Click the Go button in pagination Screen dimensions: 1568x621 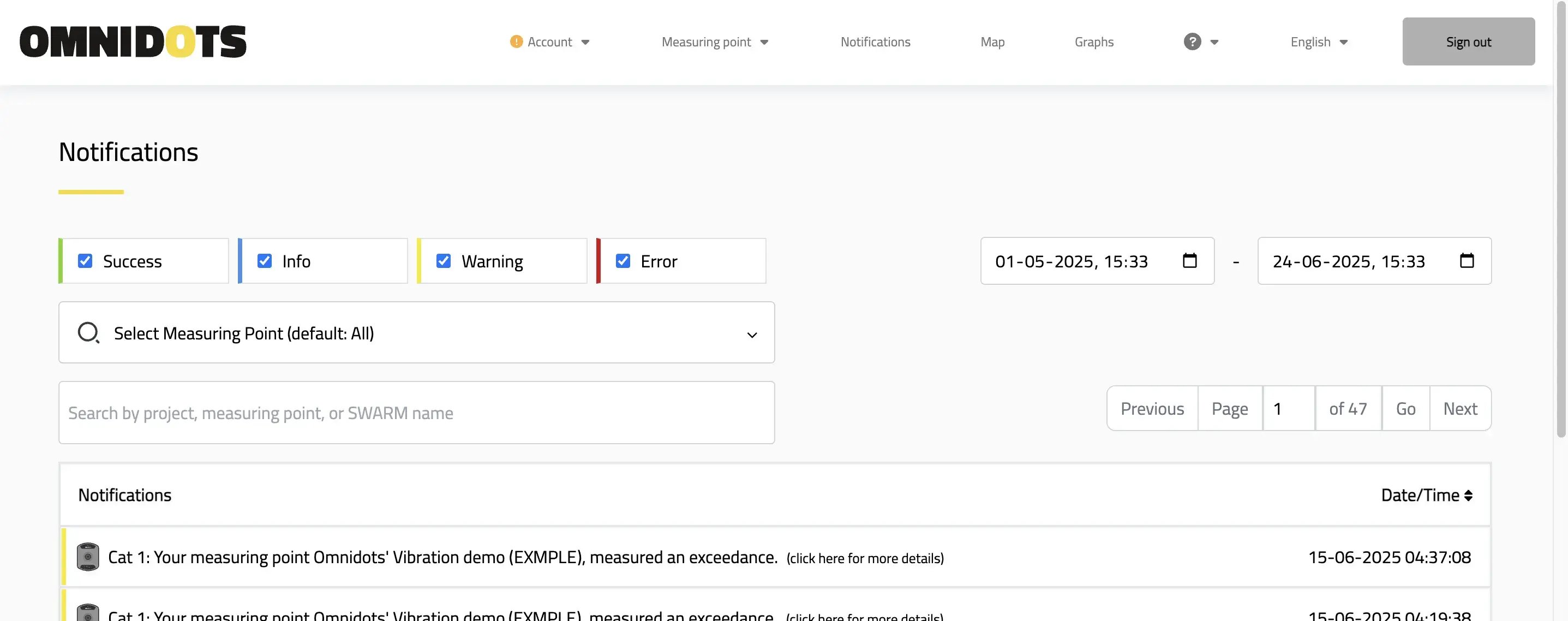[1405, 409]
